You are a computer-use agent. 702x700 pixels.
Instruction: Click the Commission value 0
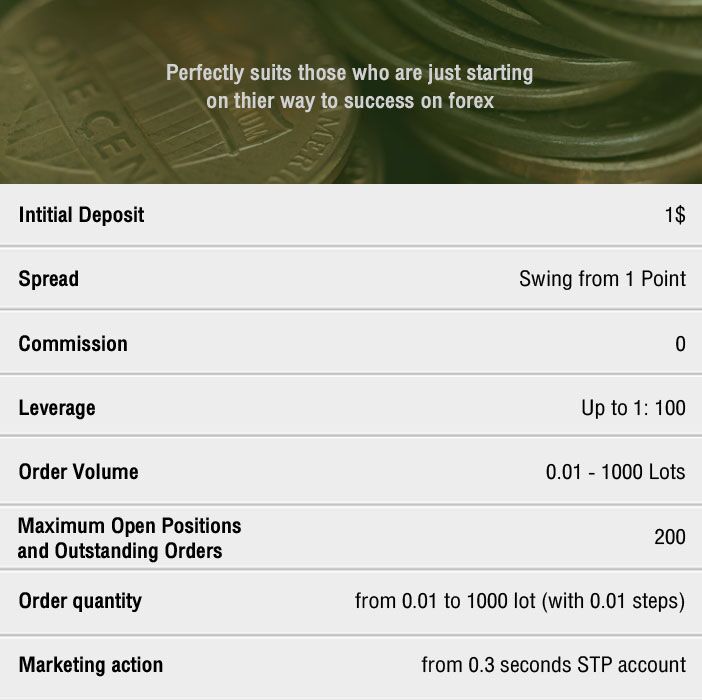[681, 344]
